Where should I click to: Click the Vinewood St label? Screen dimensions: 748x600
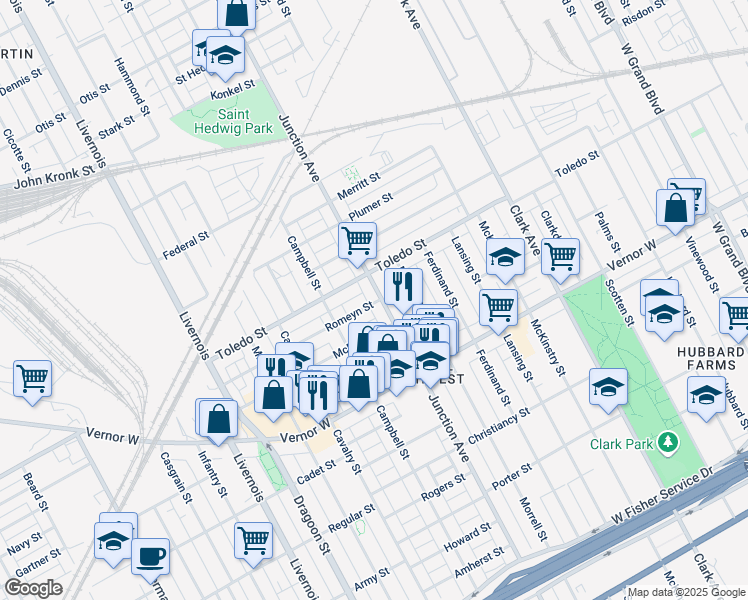click(702, 264)
